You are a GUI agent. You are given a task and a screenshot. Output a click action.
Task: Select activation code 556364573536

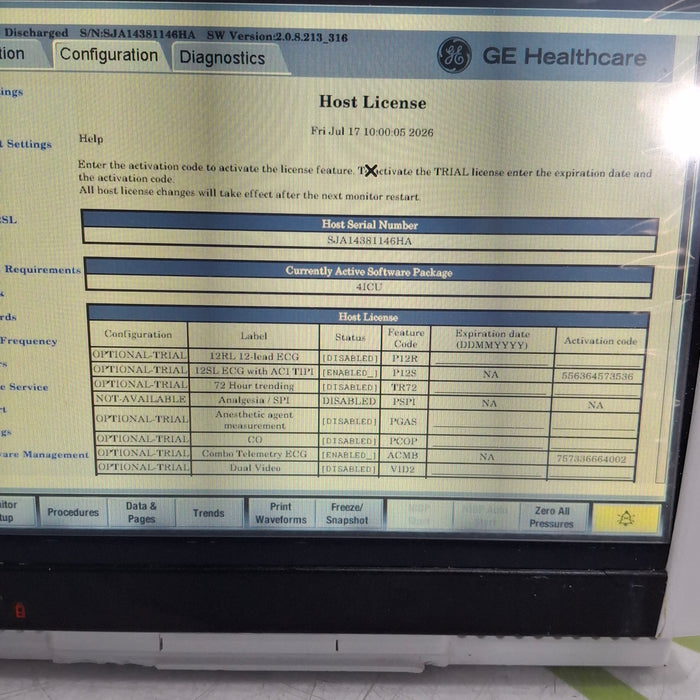tap(597, 376)
